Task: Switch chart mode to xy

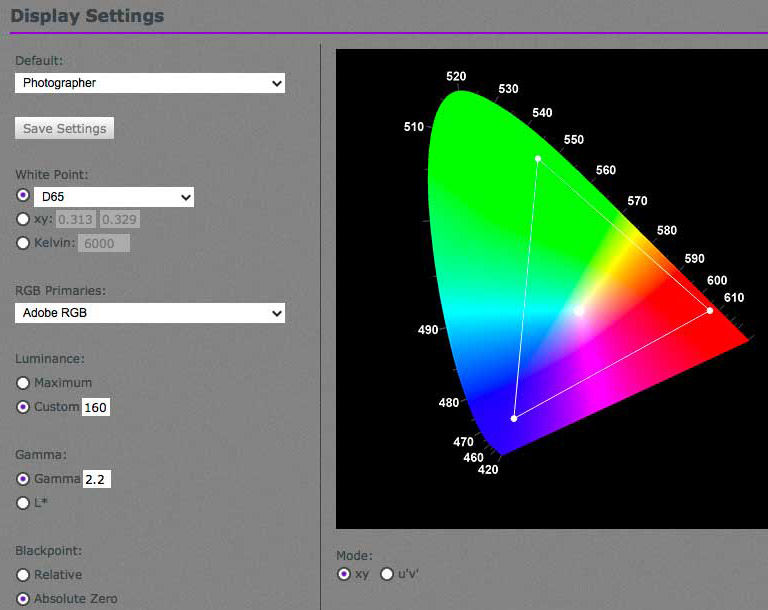Action: [344, 574]
